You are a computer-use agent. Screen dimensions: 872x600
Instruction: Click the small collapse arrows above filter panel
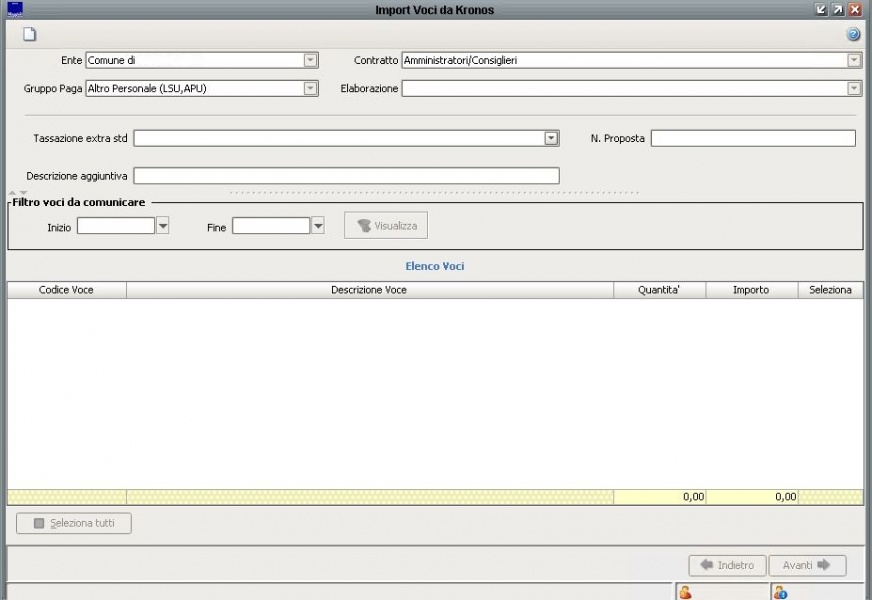[18, 192]
